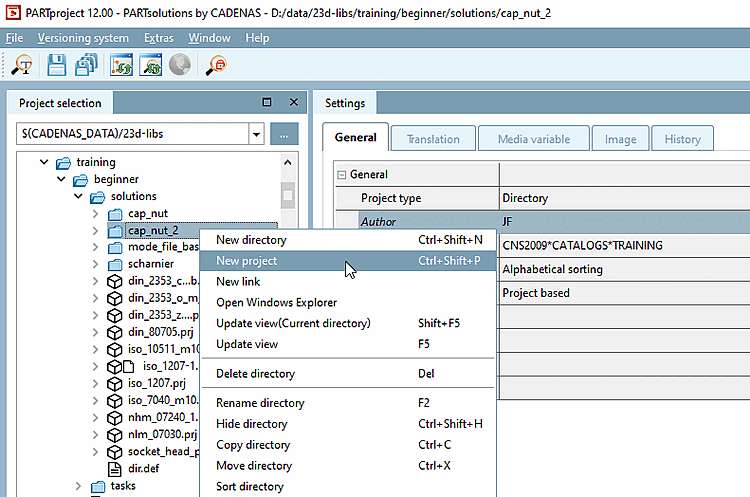Click the project tree vertical scrollbar thumb
Image resolution: width=750 pixels, height=497 pixels.
(288, 195)
